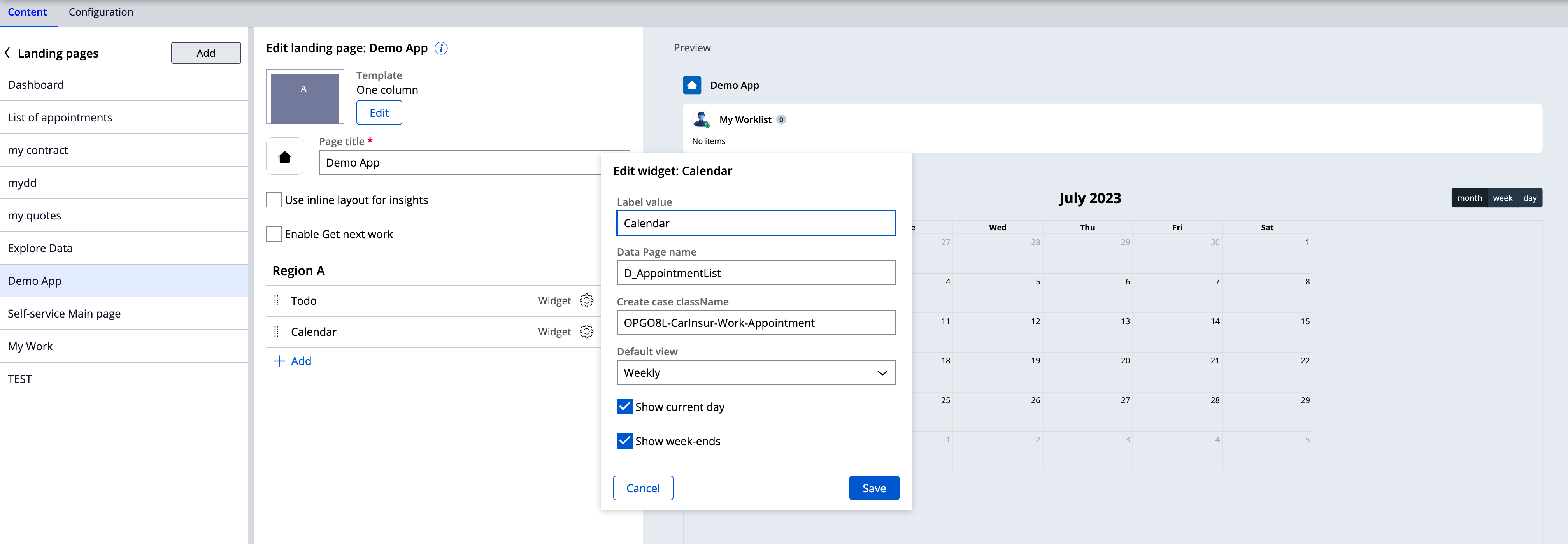
Task: Disable Show week-ends checkbox
Action: (624, 441)
